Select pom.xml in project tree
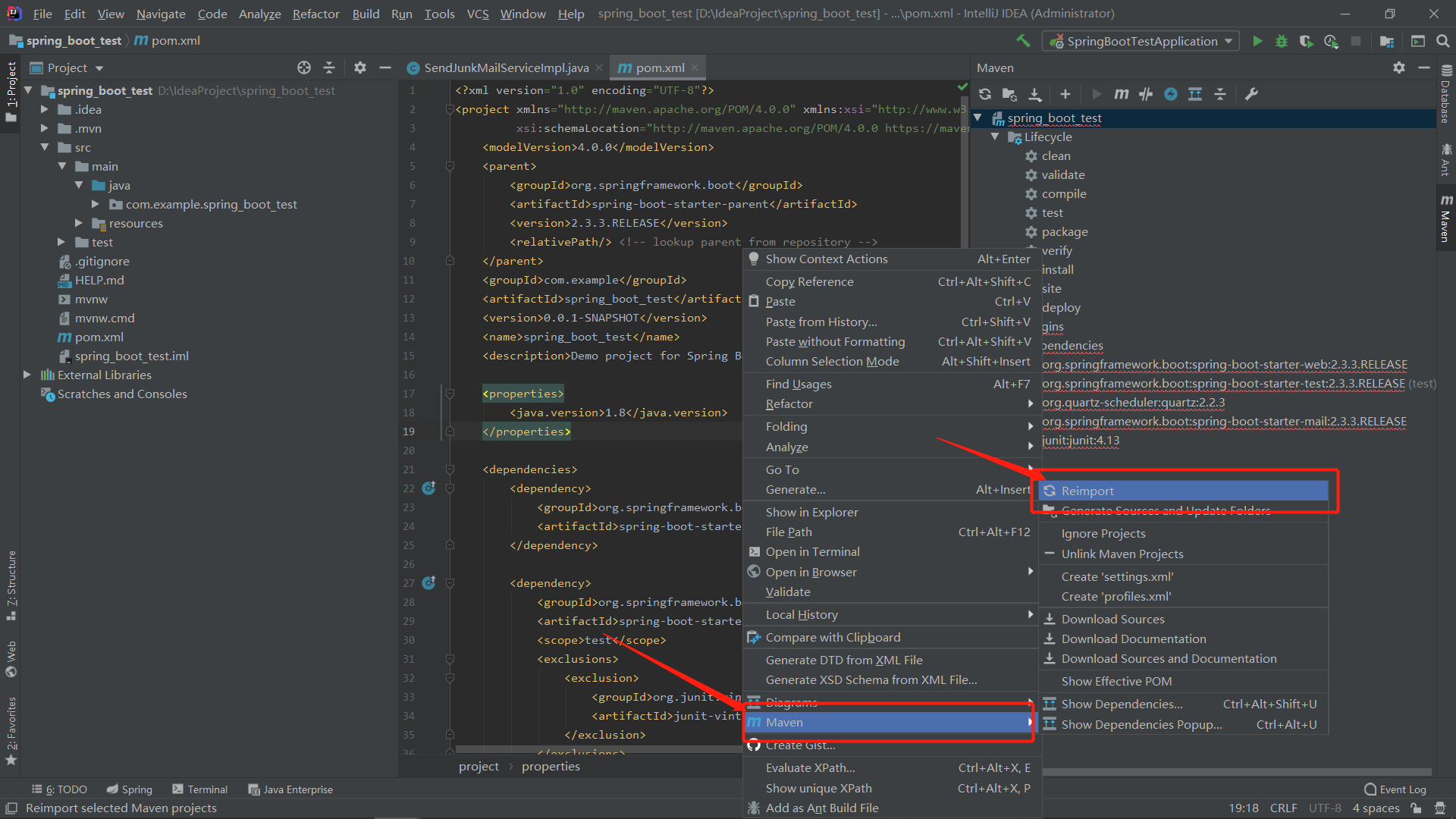1456x819 pixels. point(99,337)
